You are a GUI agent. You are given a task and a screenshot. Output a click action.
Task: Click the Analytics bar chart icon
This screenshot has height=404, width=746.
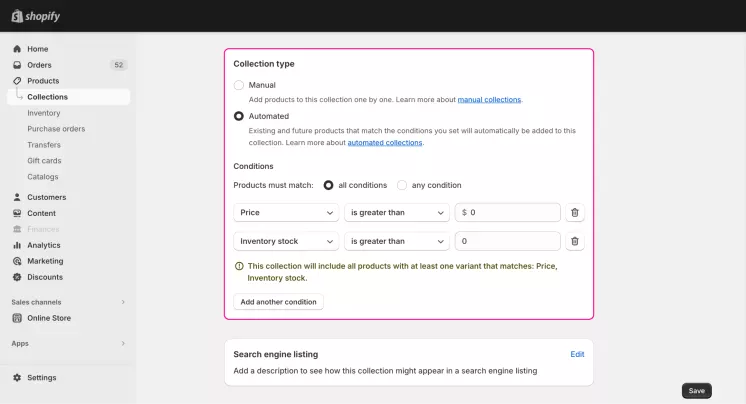coord(17,245)
